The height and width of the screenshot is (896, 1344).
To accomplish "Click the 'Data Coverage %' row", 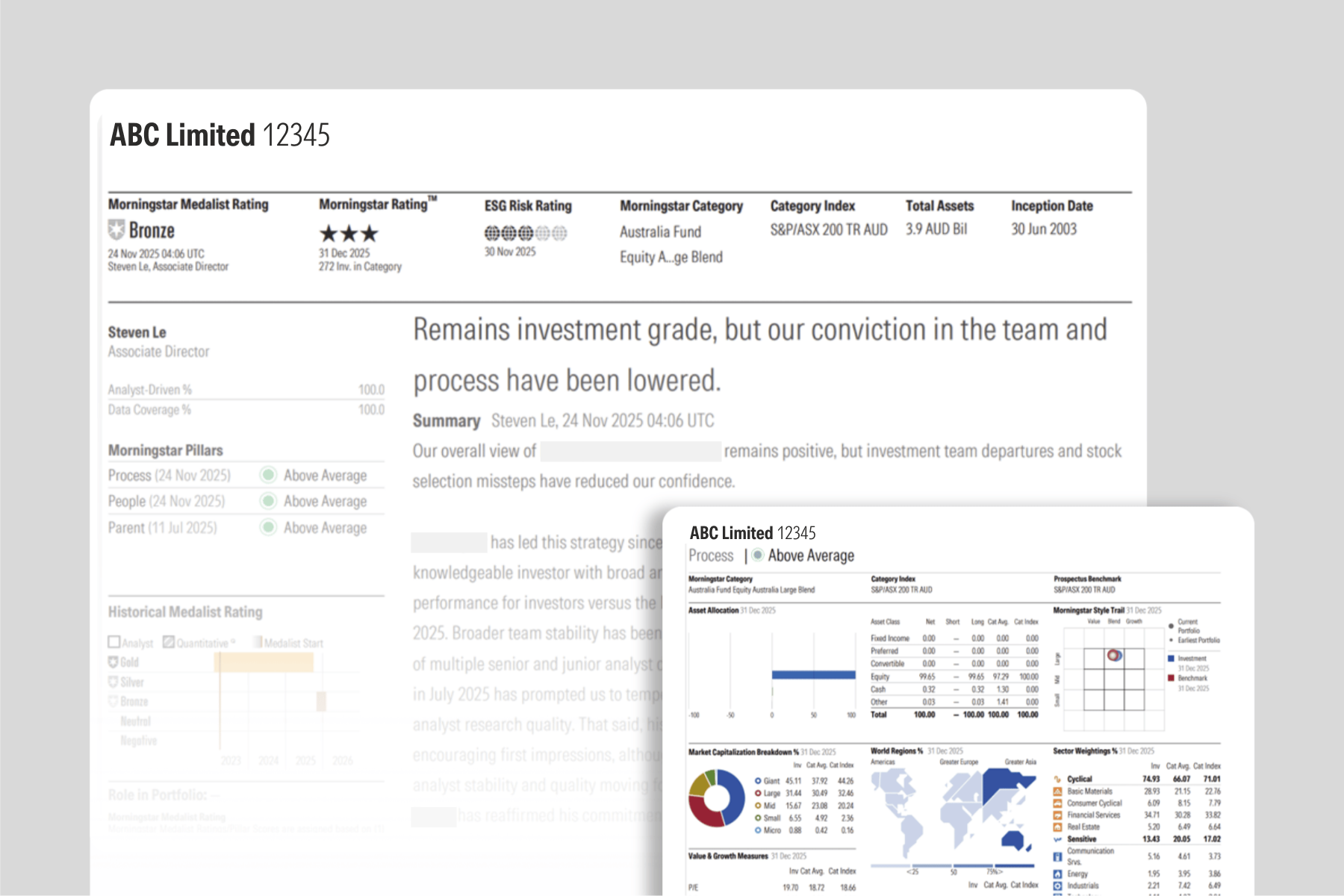I will click(246, 409).
